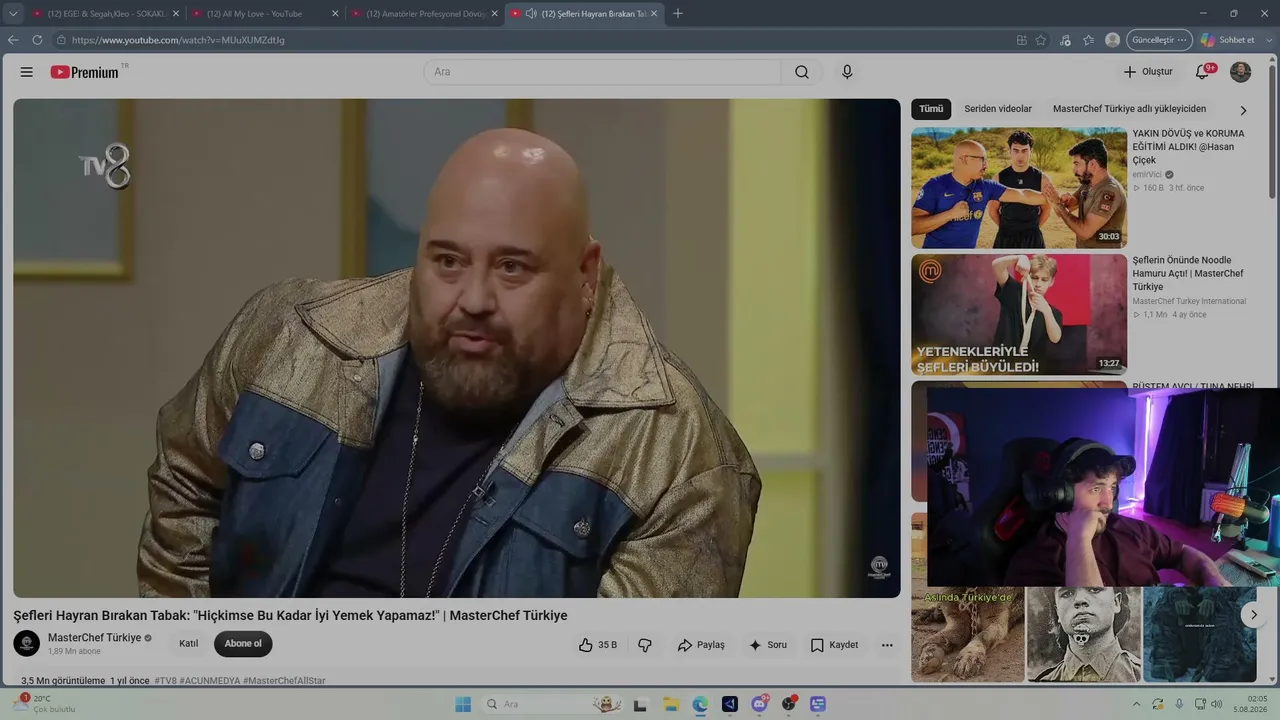The image size is (1280, 720).
Task: Click the emirVici channel name
Action: pyautogui.click(x=1147, y=174)
